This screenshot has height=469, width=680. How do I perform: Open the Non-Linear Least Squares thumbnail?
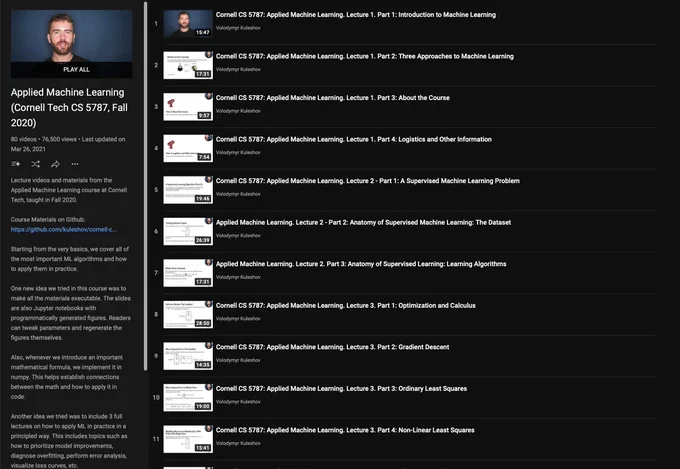(x=188, y=439)
